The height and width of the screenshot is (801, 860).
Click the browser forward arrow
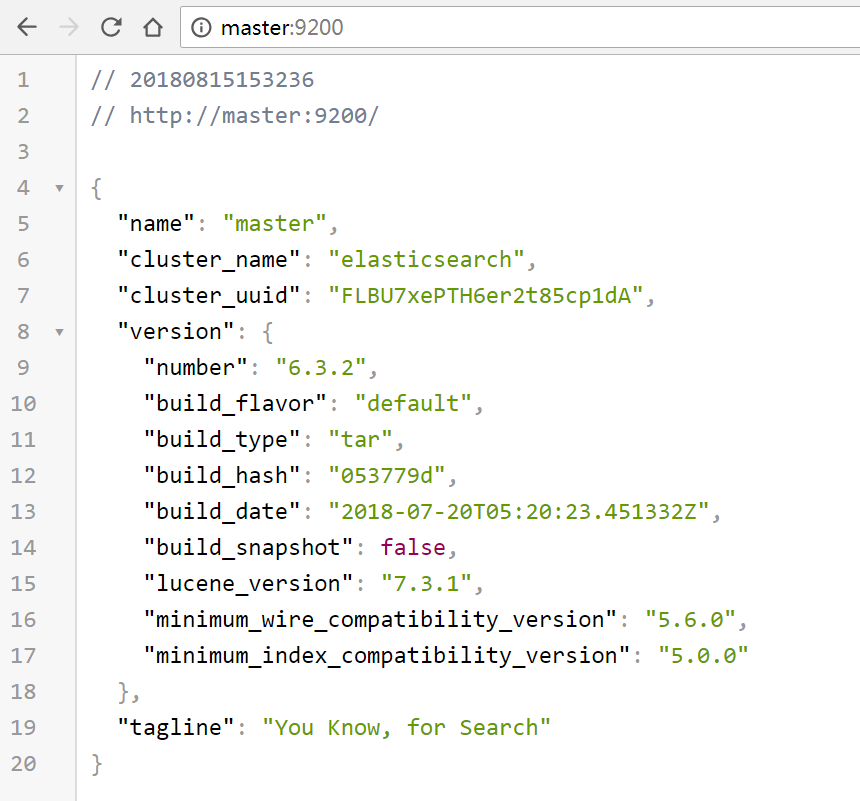(69, 27)
